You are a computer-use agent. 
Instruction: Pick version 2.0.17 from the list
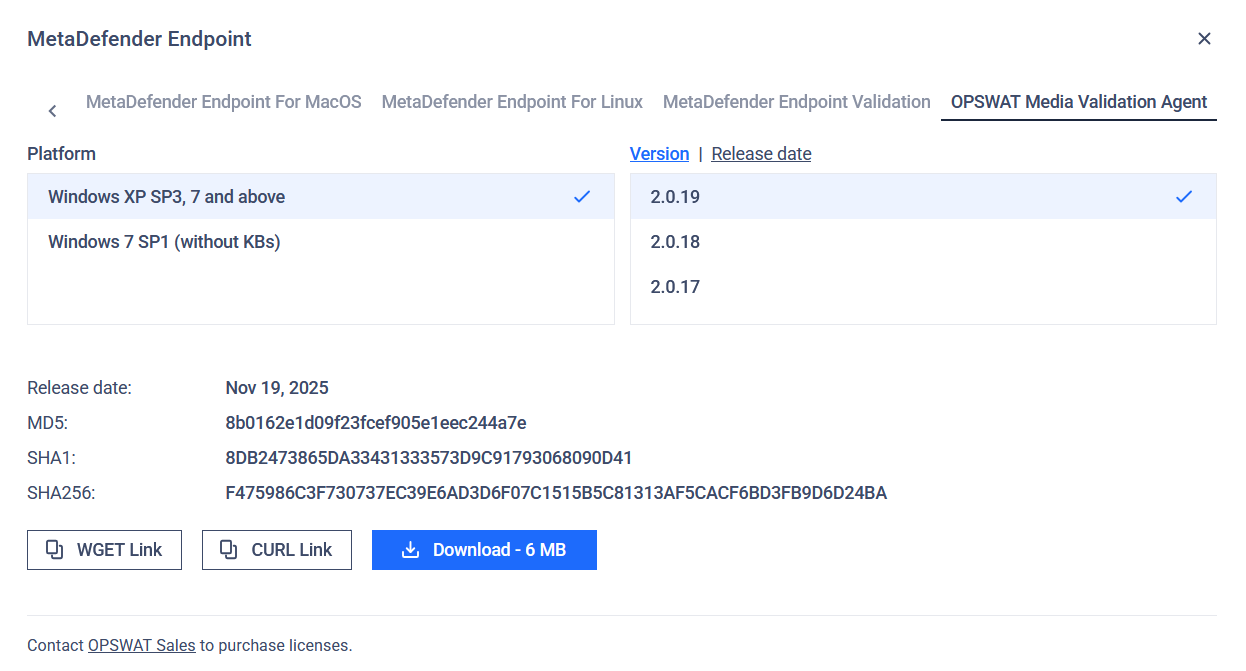click(x=675, y=287)
